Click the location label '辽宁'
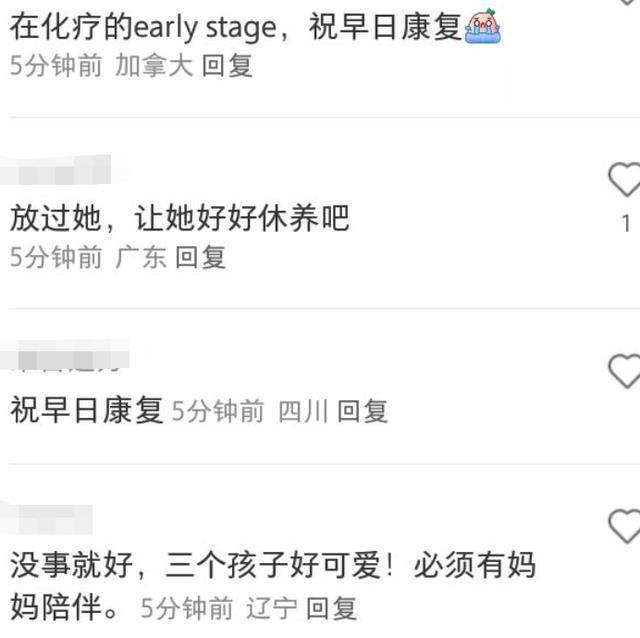This screenshot has height=638, width=640. [x=271, y=608]
